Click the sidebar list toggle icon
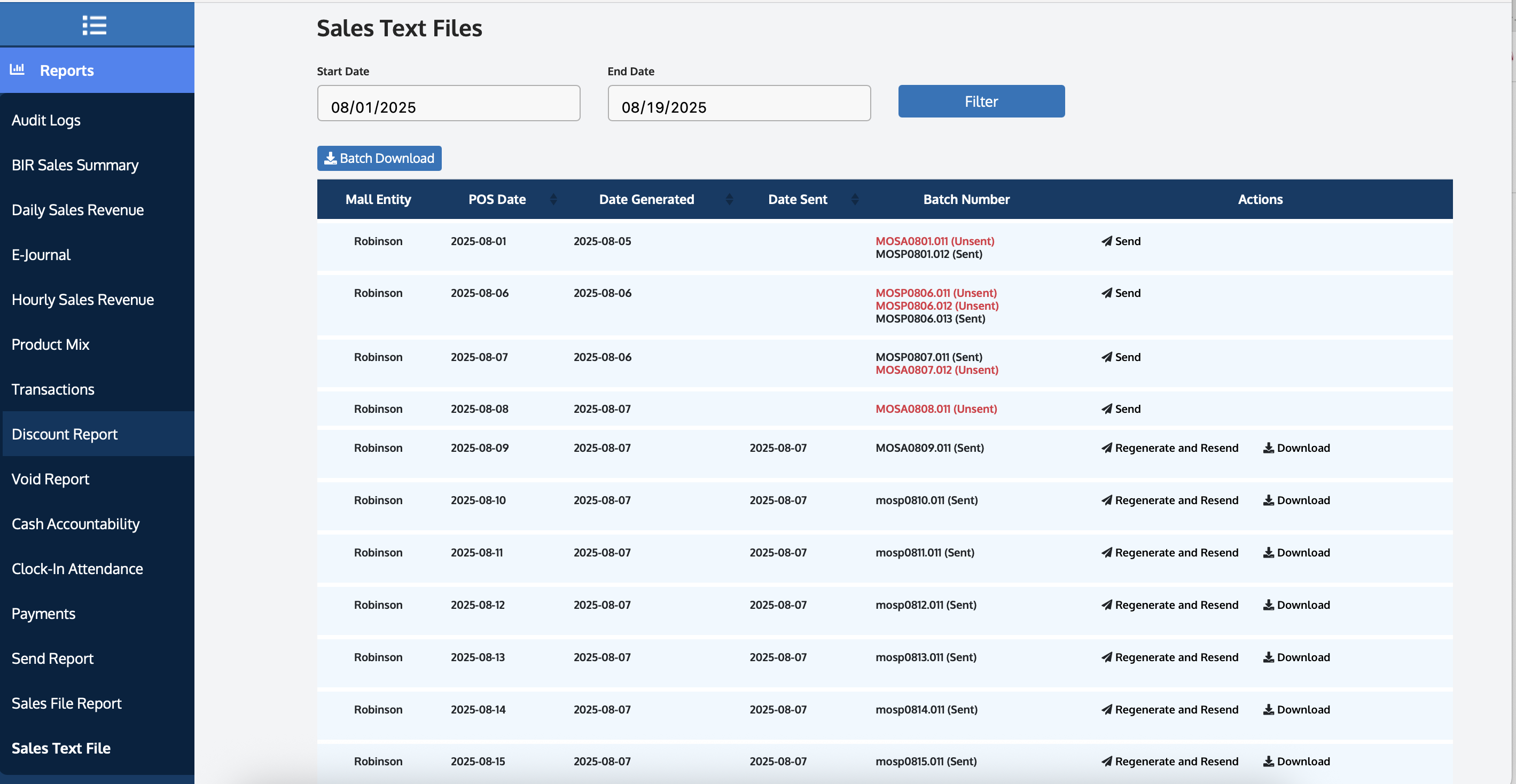The height and width of the screenshot is (784, 1516). pyautogui.click(x=94, y=25)
